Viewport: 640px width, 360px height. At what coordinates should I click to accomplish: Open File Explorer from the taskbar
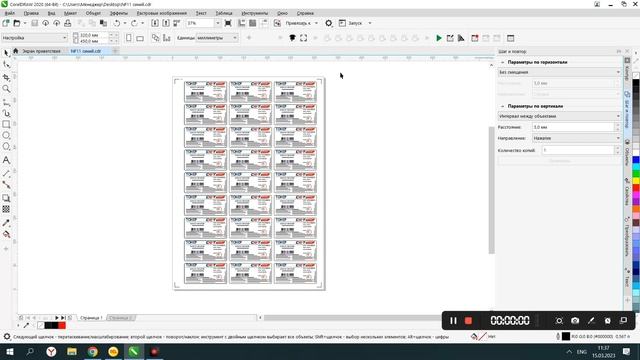[72, 351]
